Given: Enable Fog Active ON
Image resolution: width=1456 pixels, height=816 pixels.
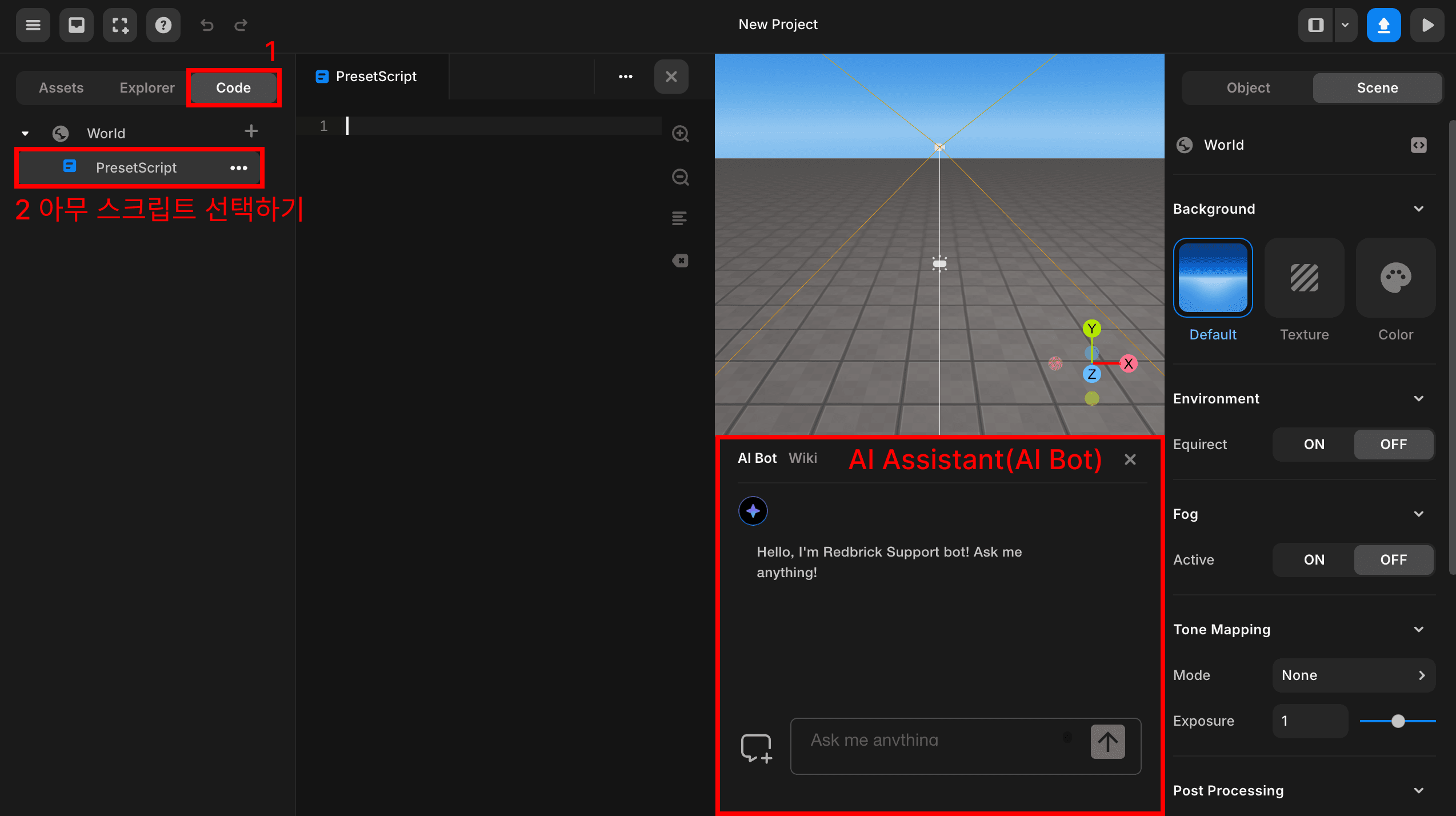Looking at the screenshot, I should pyautogui.click(x=1313, y=560).
